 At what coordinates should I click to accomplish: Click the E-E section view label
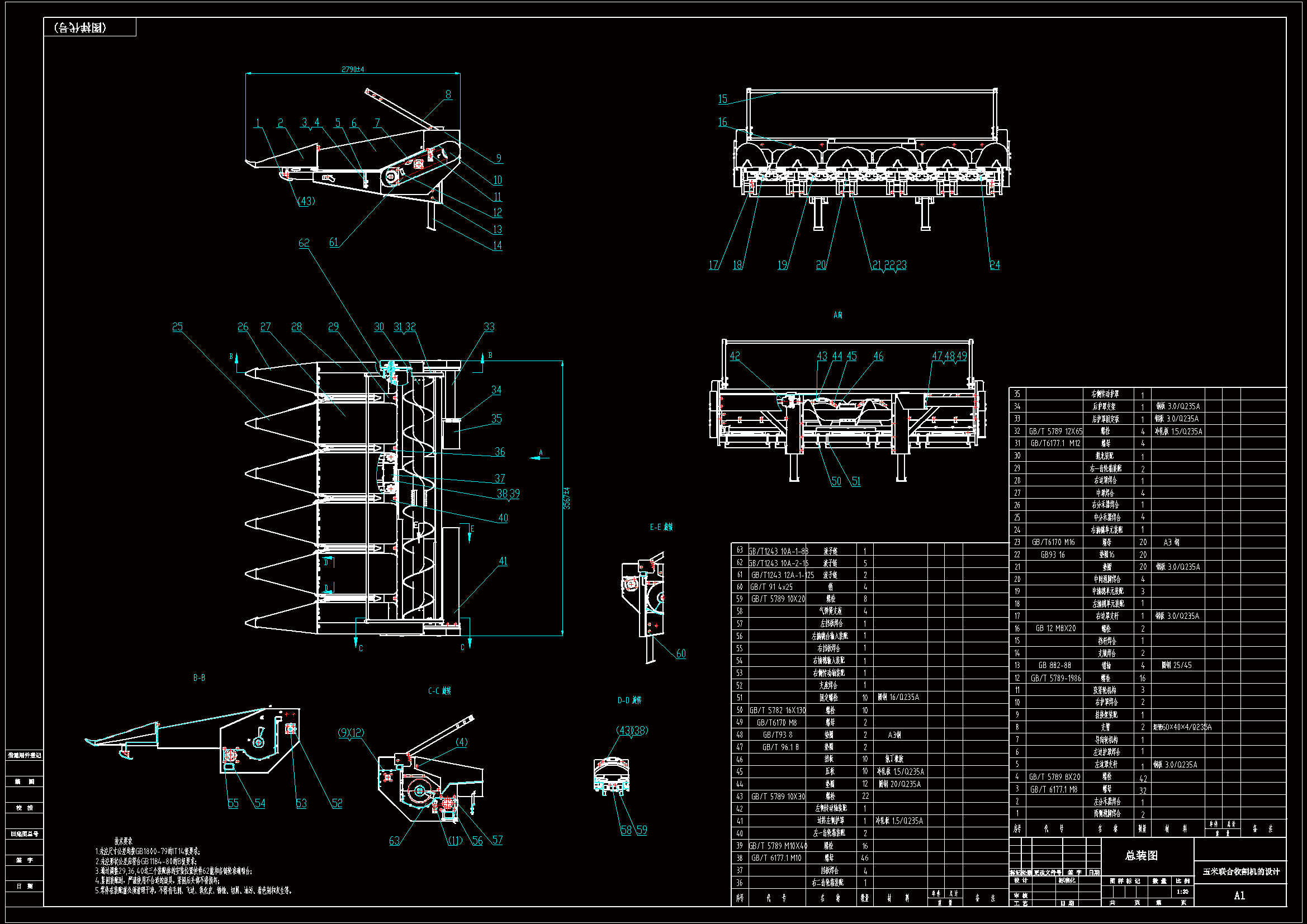click(661, 527)
